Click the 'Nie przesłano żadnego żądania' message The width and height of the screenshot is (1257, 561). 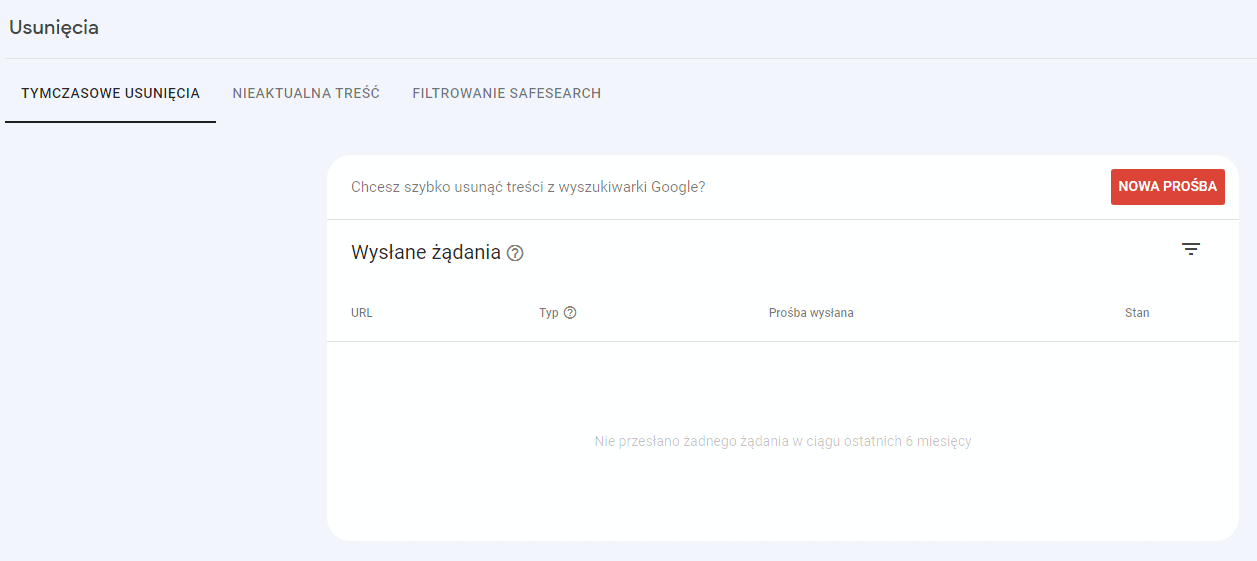pos(783,441)
